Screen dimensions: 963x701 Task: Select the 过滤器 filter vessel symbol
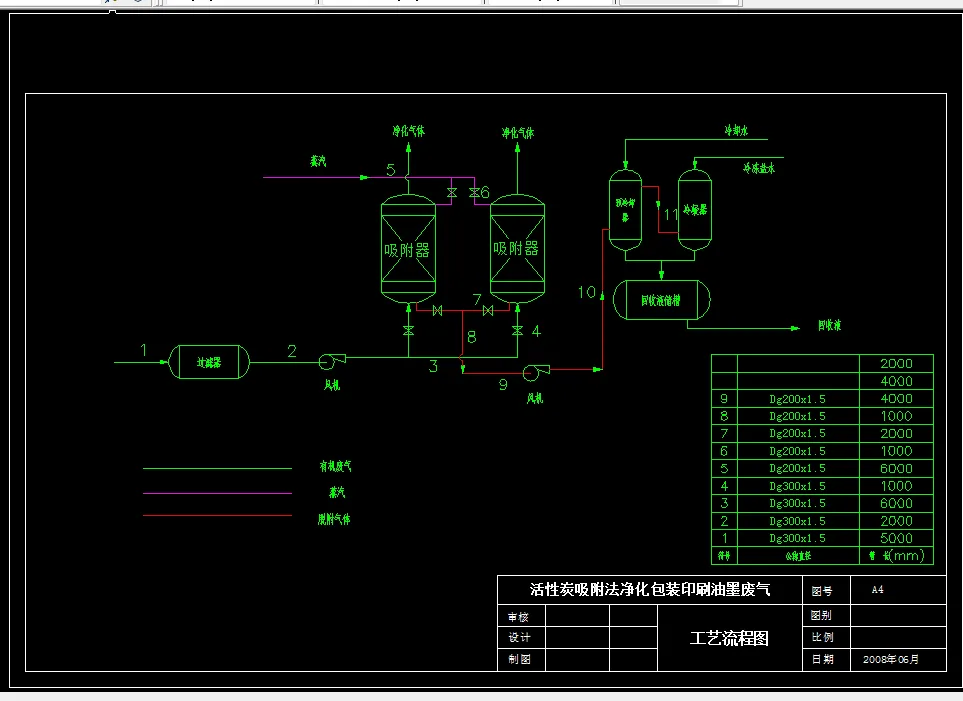click(209, 362)
